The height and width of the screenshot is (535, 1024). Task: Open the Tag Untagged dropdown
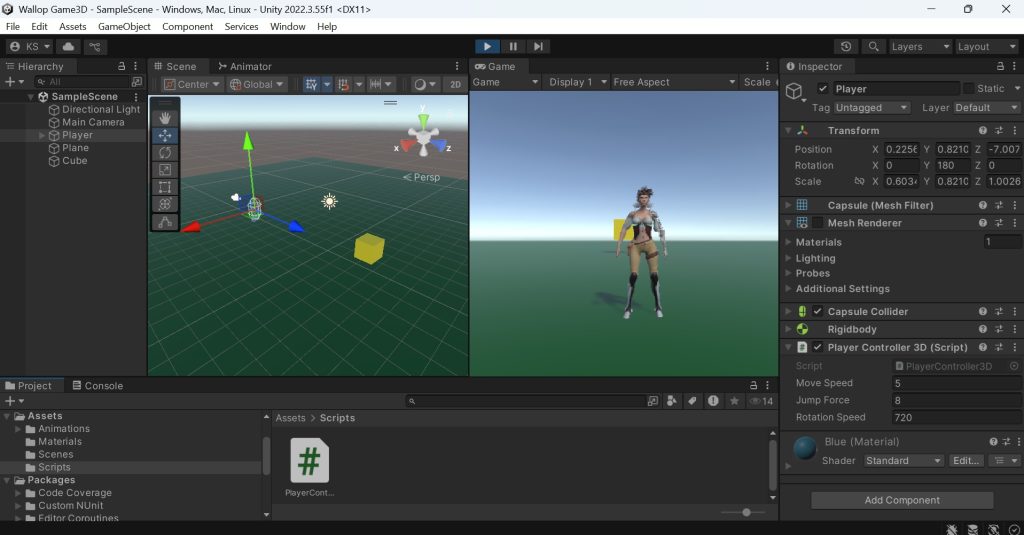click(871, 108)
